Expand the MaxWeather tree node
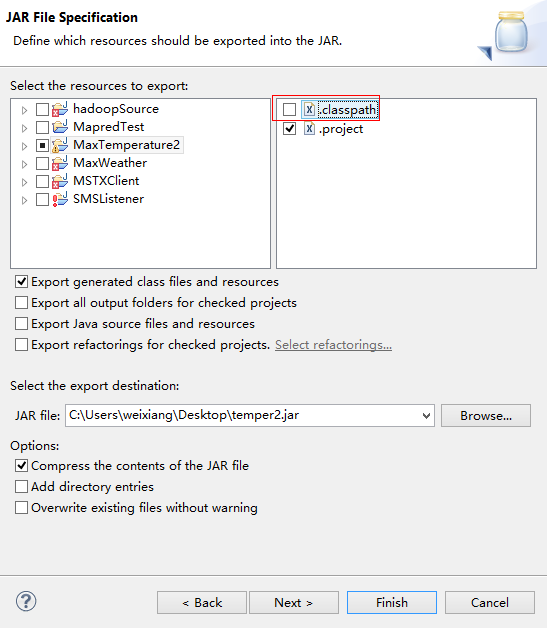This screenshot has height=628, width=547. [x=24, y=164]
